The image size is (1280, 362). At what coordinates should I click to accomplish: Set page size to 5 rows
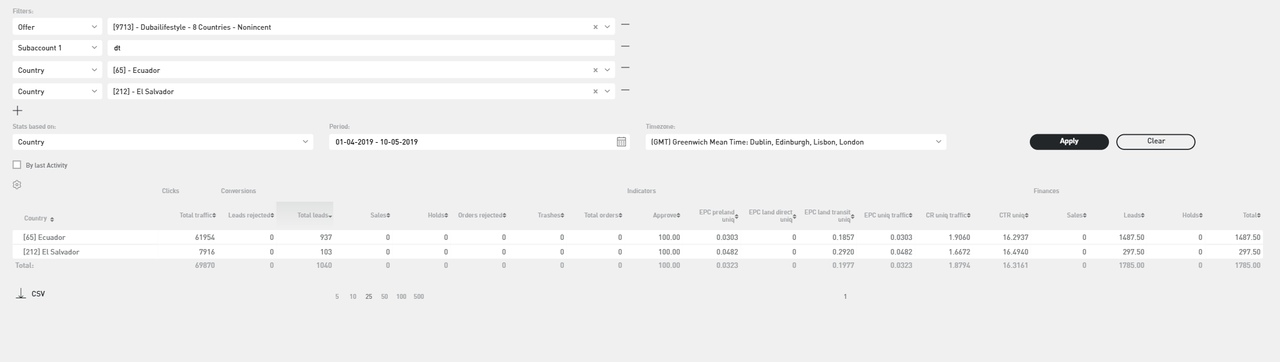[337, 297]
